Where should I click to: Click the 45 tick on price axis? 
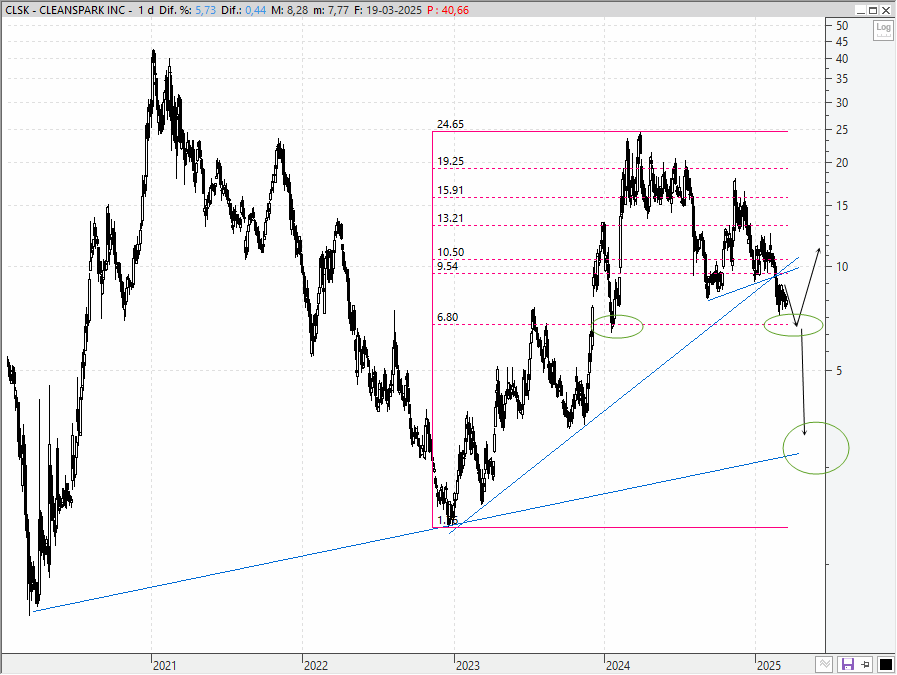[842, 42]
